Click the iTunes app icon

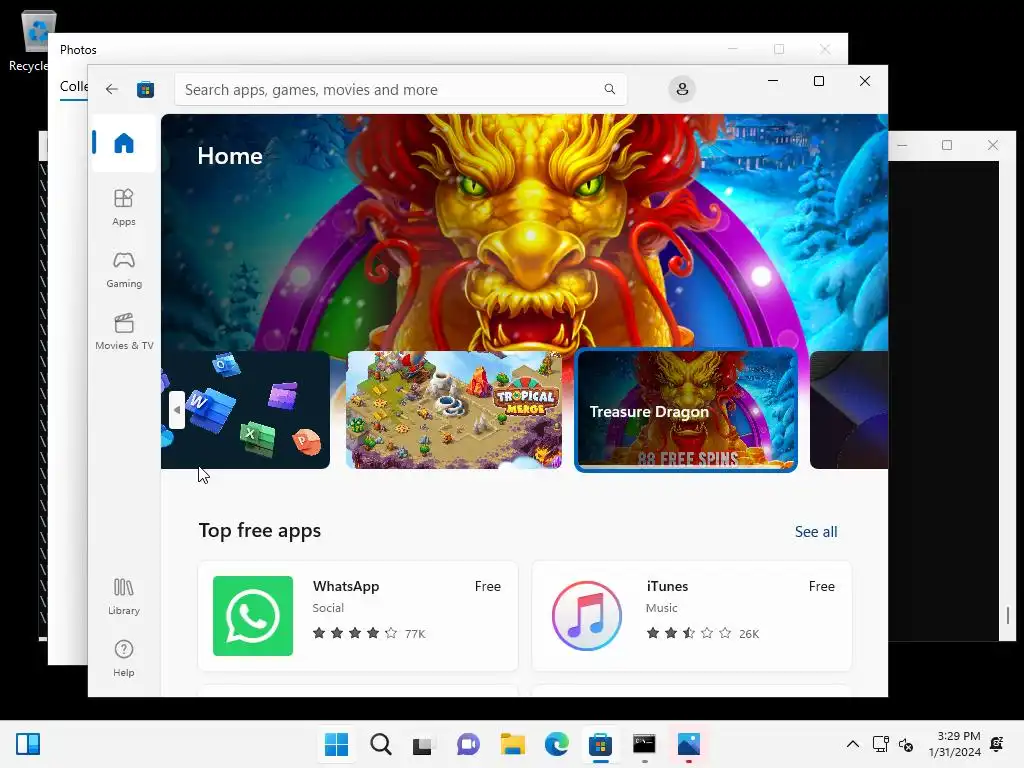(586, 616)
